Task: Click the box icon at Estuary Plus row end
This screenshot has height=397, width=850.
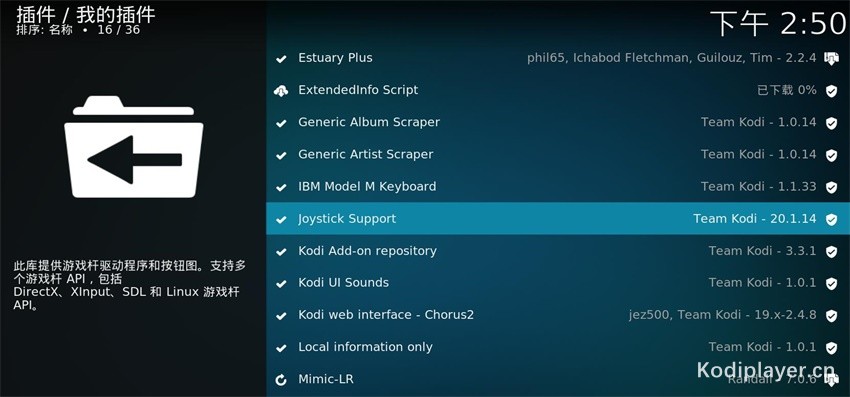Action: click(831, 58)
